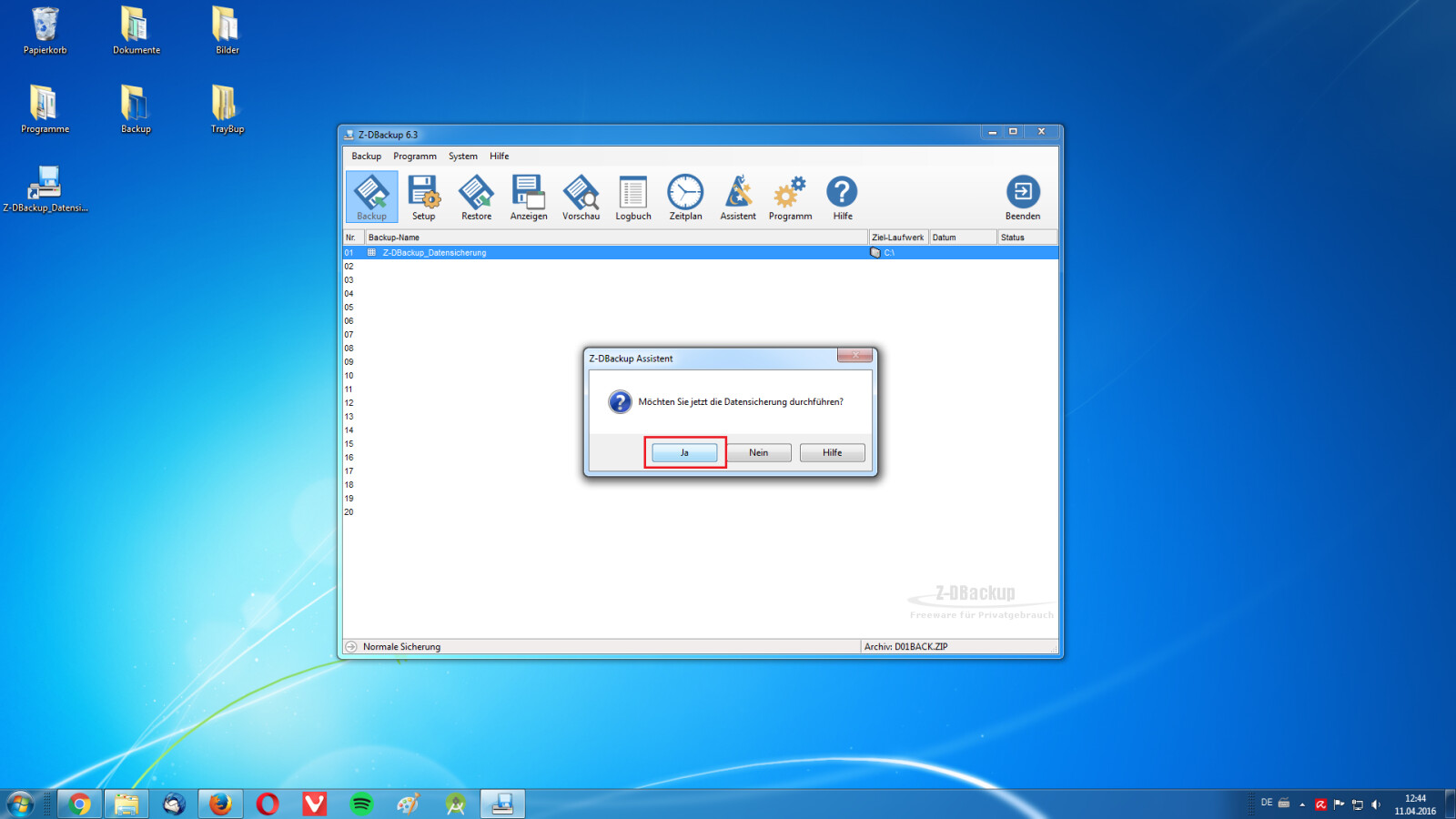
Task: Click the Normale Sicherung status bar entry
Action: pyautogui.click(x=401, y=647)
